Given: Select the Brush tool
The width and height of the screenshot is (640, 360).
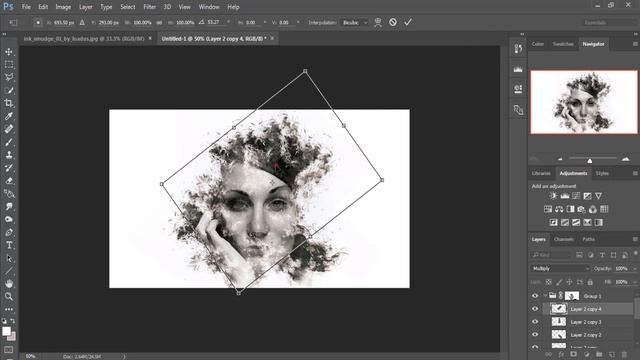Looking at the screenshot, I should tap(9, 142).
